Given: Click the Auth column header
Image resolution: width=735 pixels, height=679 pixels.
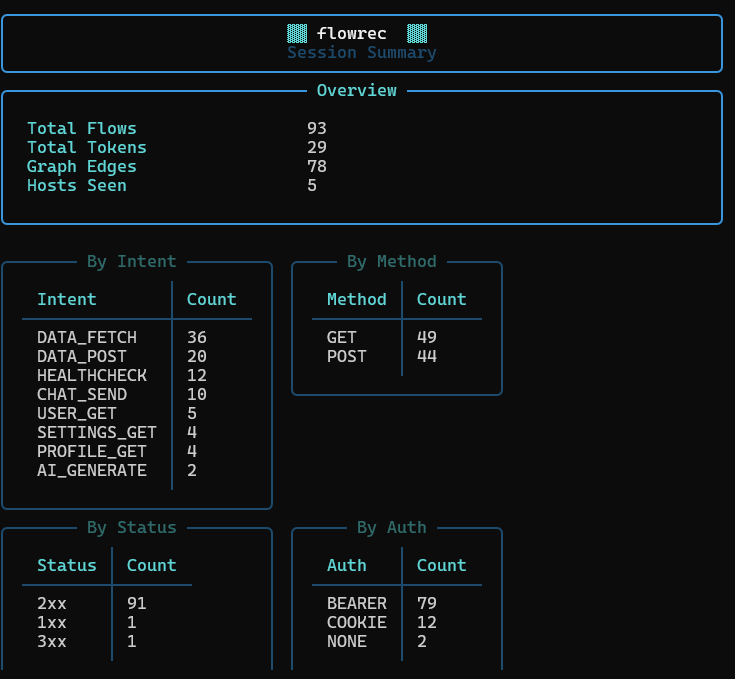Looking at the screenshot, I should pyautogui.click(x=347, y=566).
